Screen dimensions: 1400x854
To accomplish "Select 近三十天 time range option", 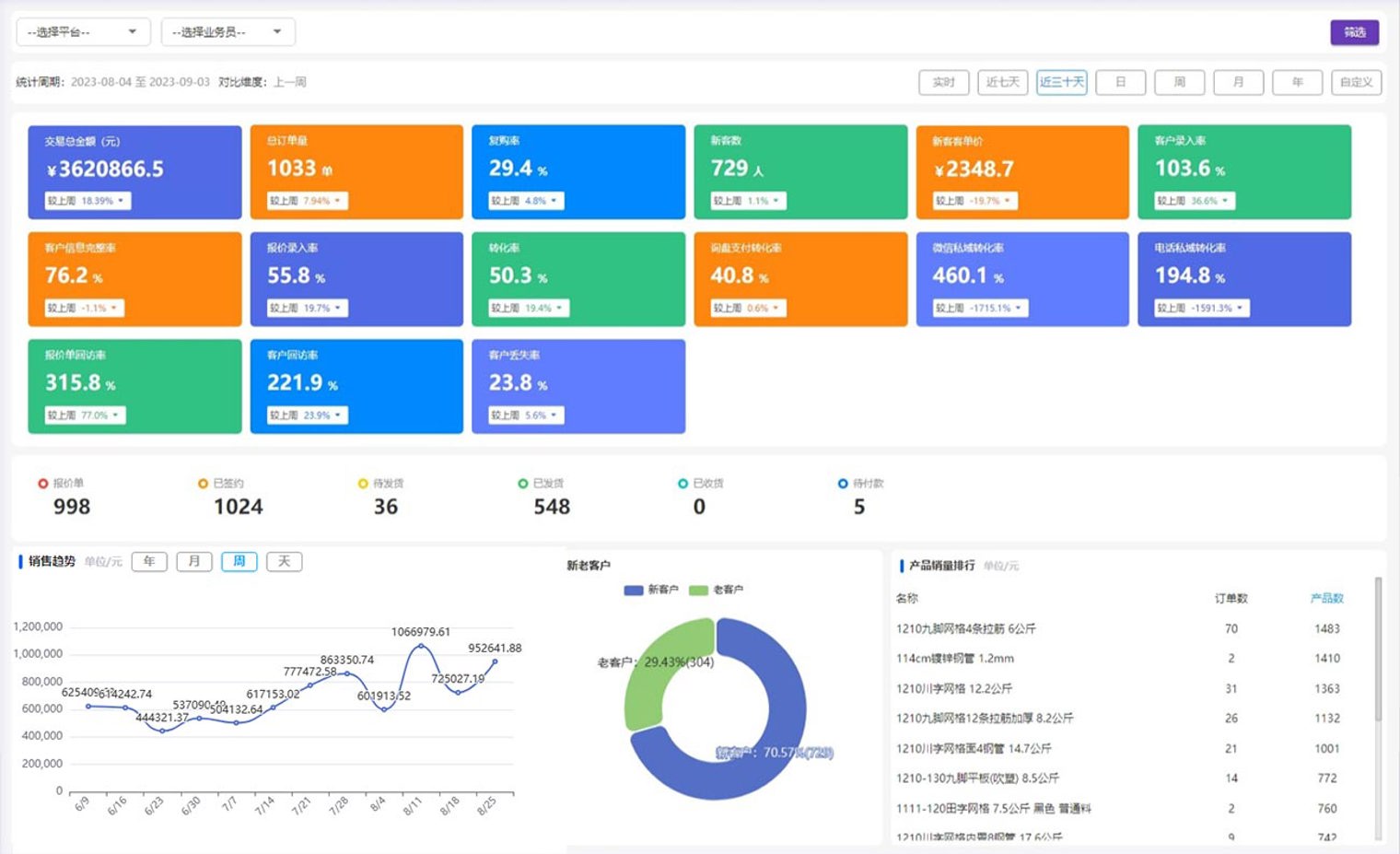I will [x=1061, y=82].
